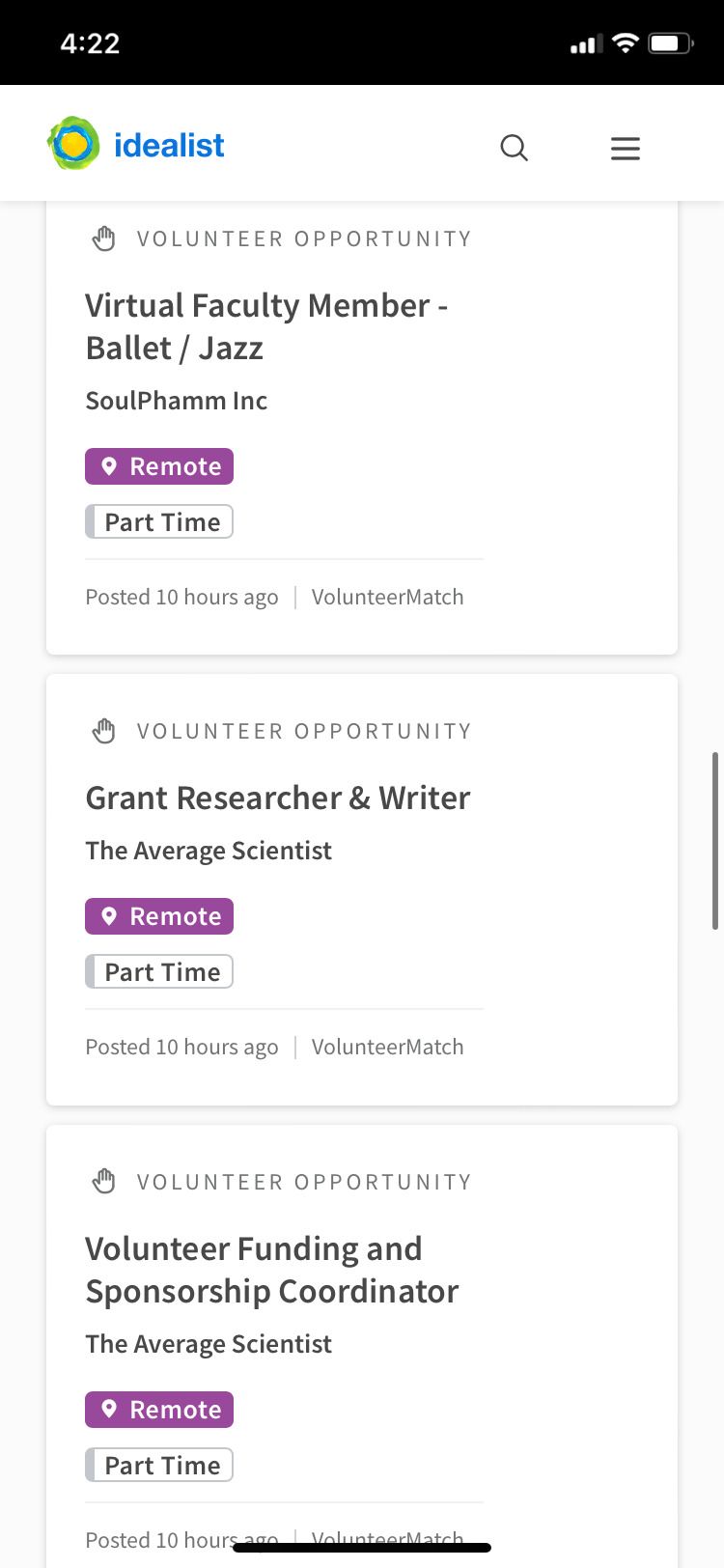
Task: Open the hamburger menu icon
Action: [x=626, y=148]
